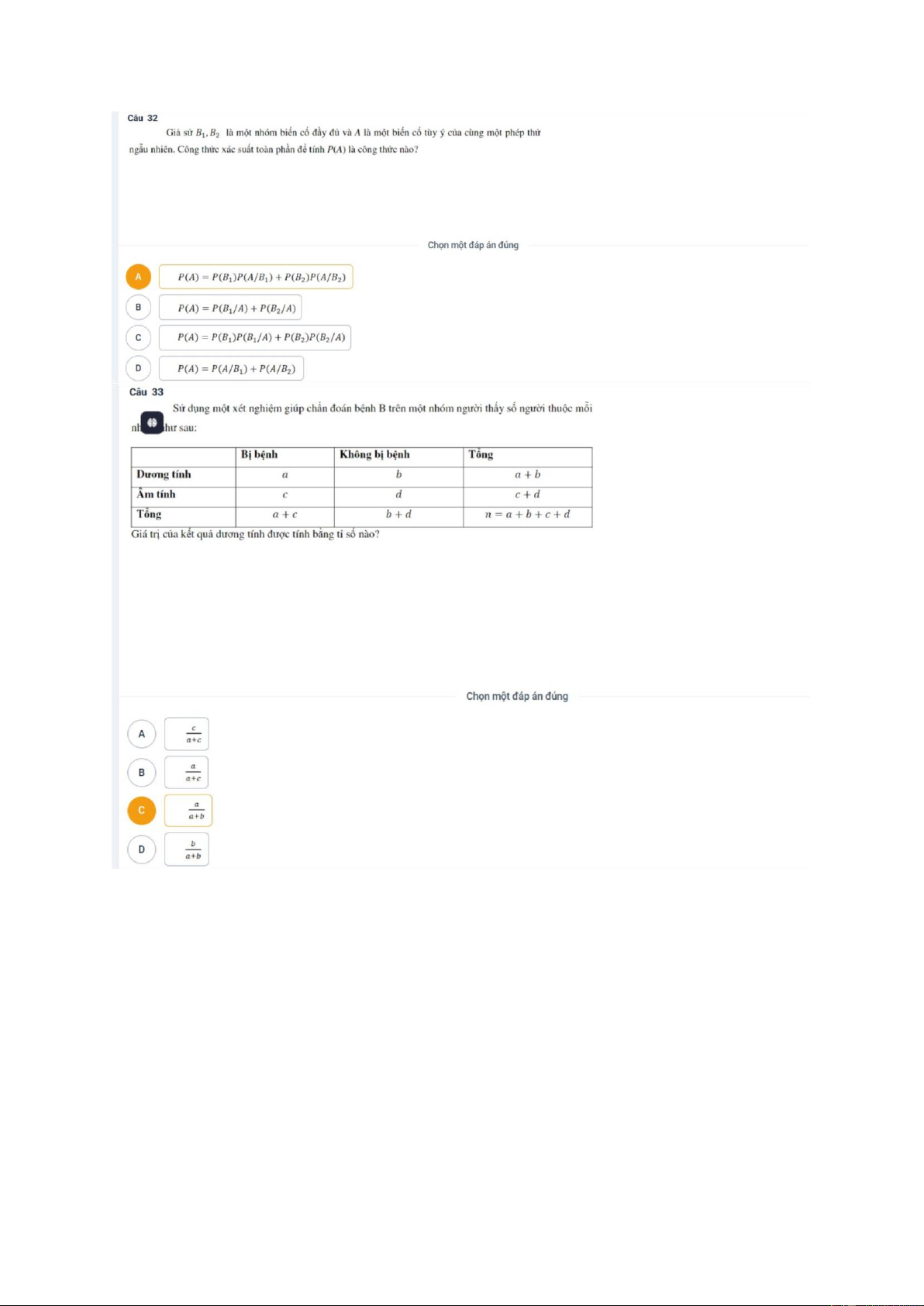Choose radio option B for Câu 33
Viewport: 924px width, 1306px height.
141,773
